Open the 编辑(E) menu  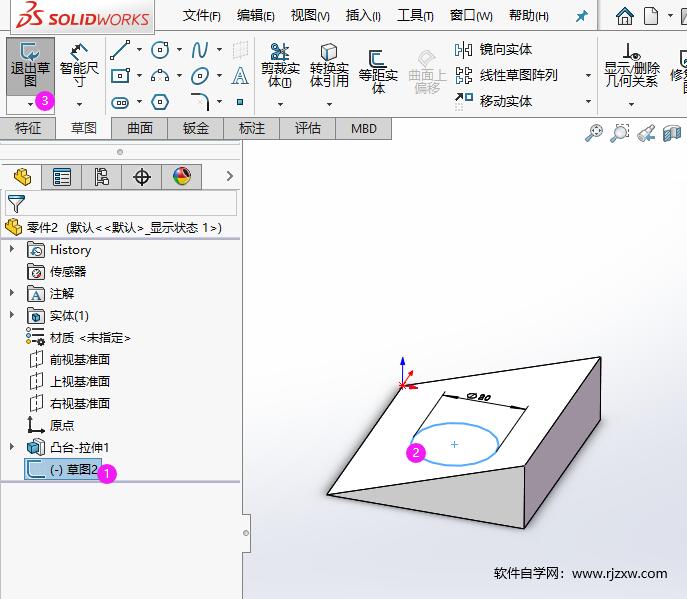[x=255, y=16]
